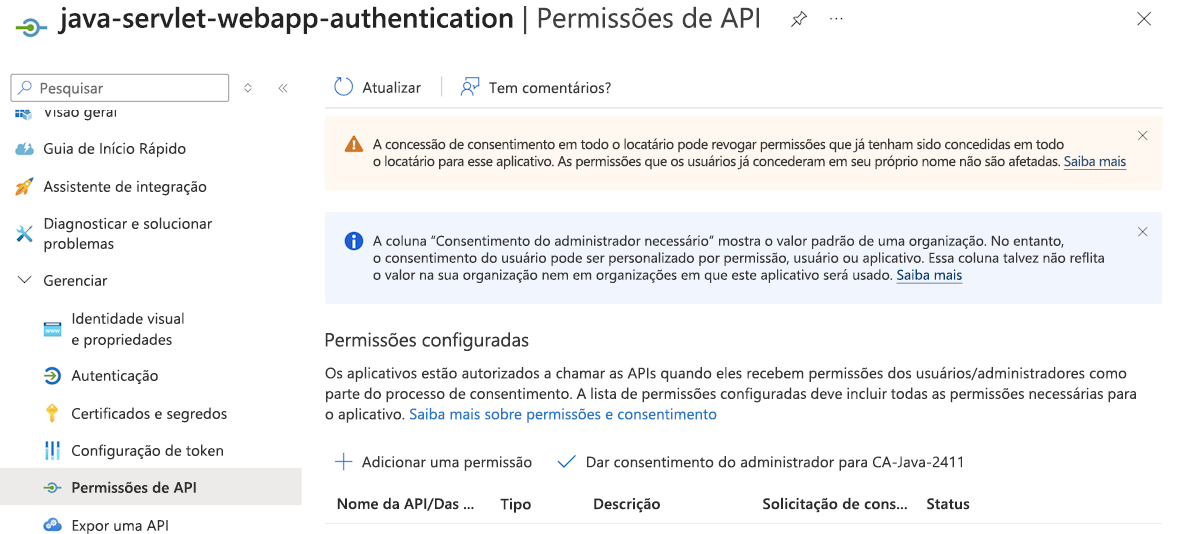Dar consentimento do administrador para CA-Java-2411

tap(775, 462)
